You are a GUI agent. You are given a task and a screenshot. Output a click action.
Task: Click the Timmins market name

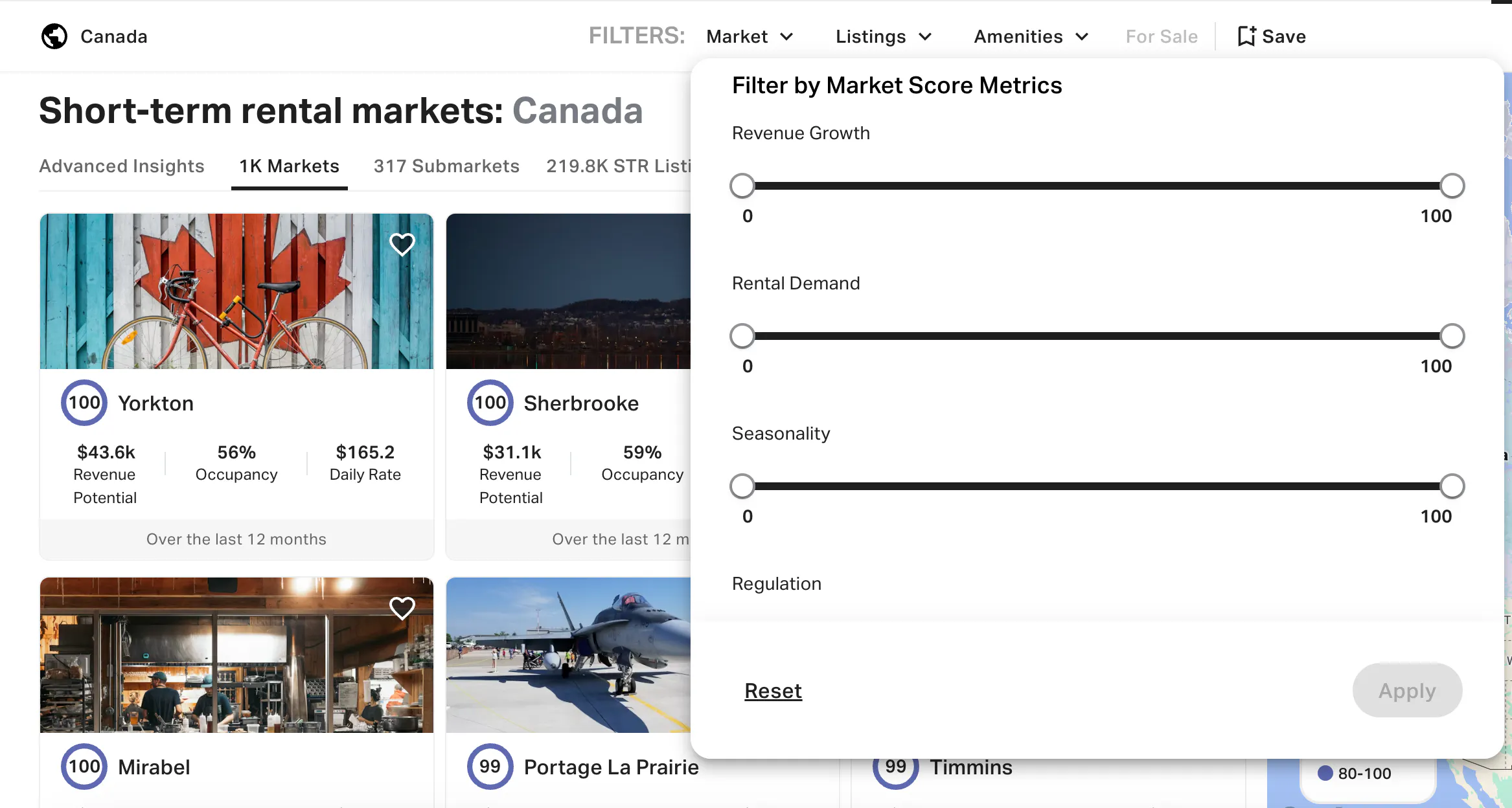pyautogui.click(x=970, y=769)
